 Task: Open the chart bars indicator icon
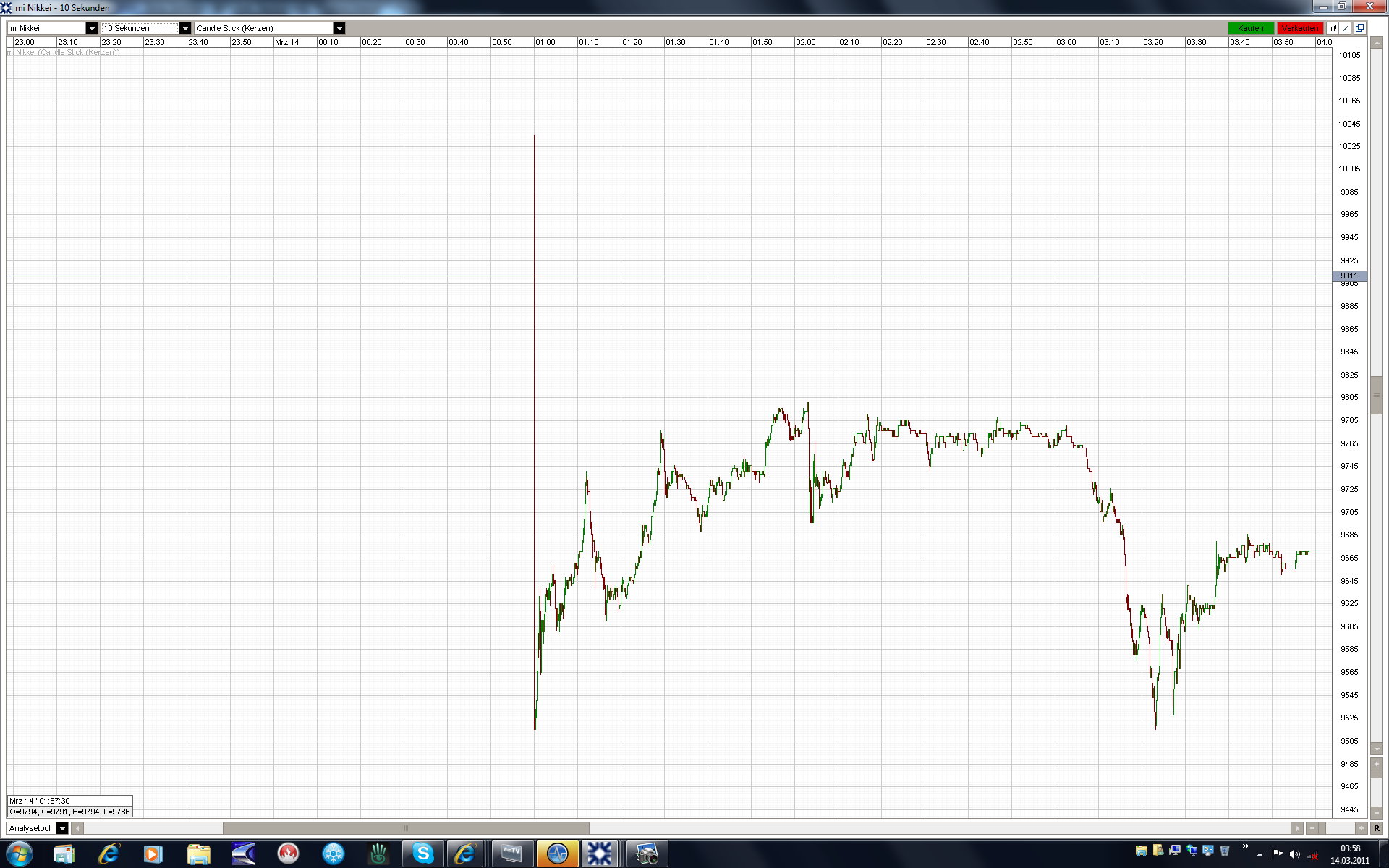1333,28
